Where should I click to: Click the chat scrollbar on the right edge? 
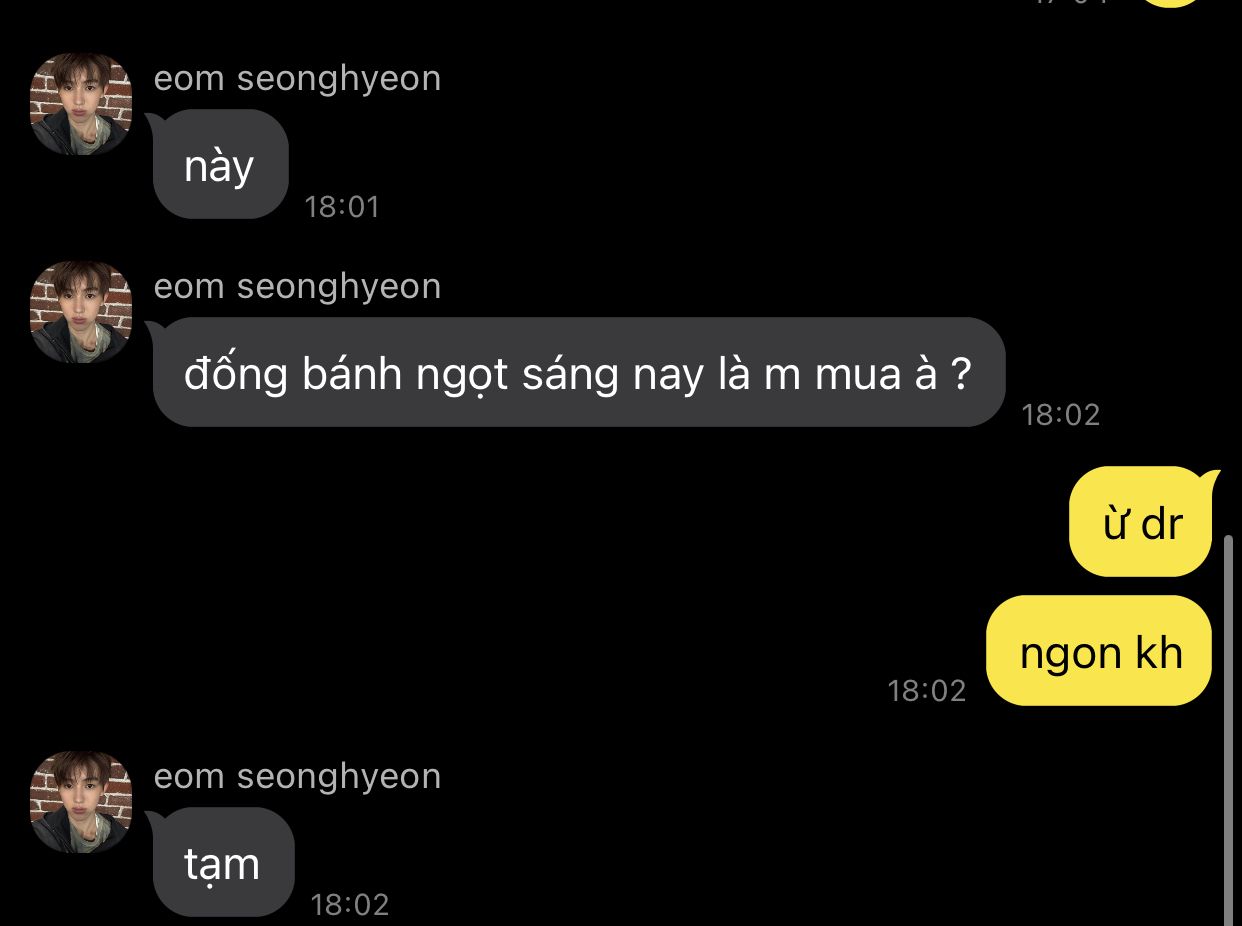coord(1230,730)
